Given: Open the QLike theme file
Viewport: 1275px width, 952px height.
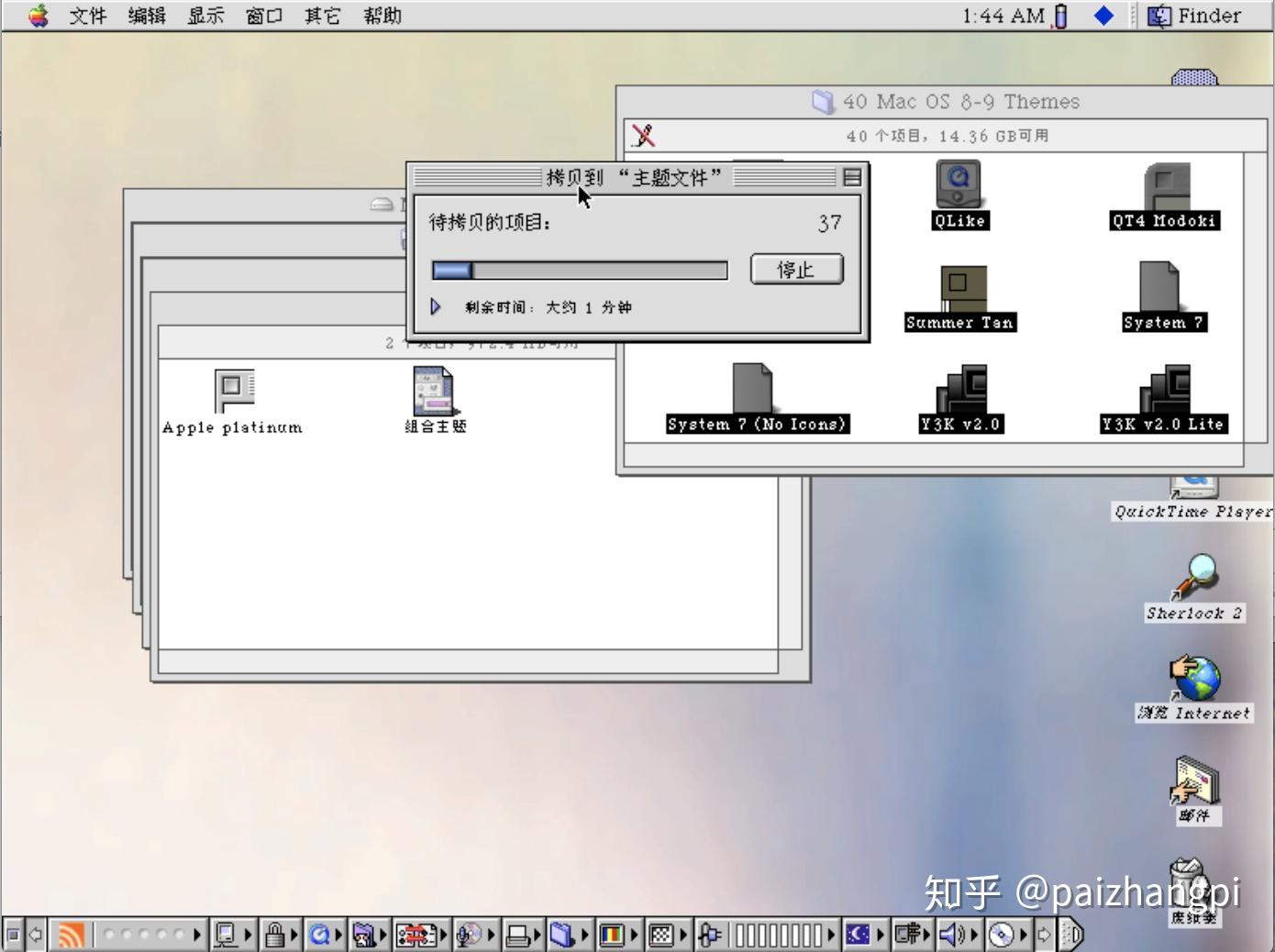Looking at the screenshot, I should (x=959, y=183).
